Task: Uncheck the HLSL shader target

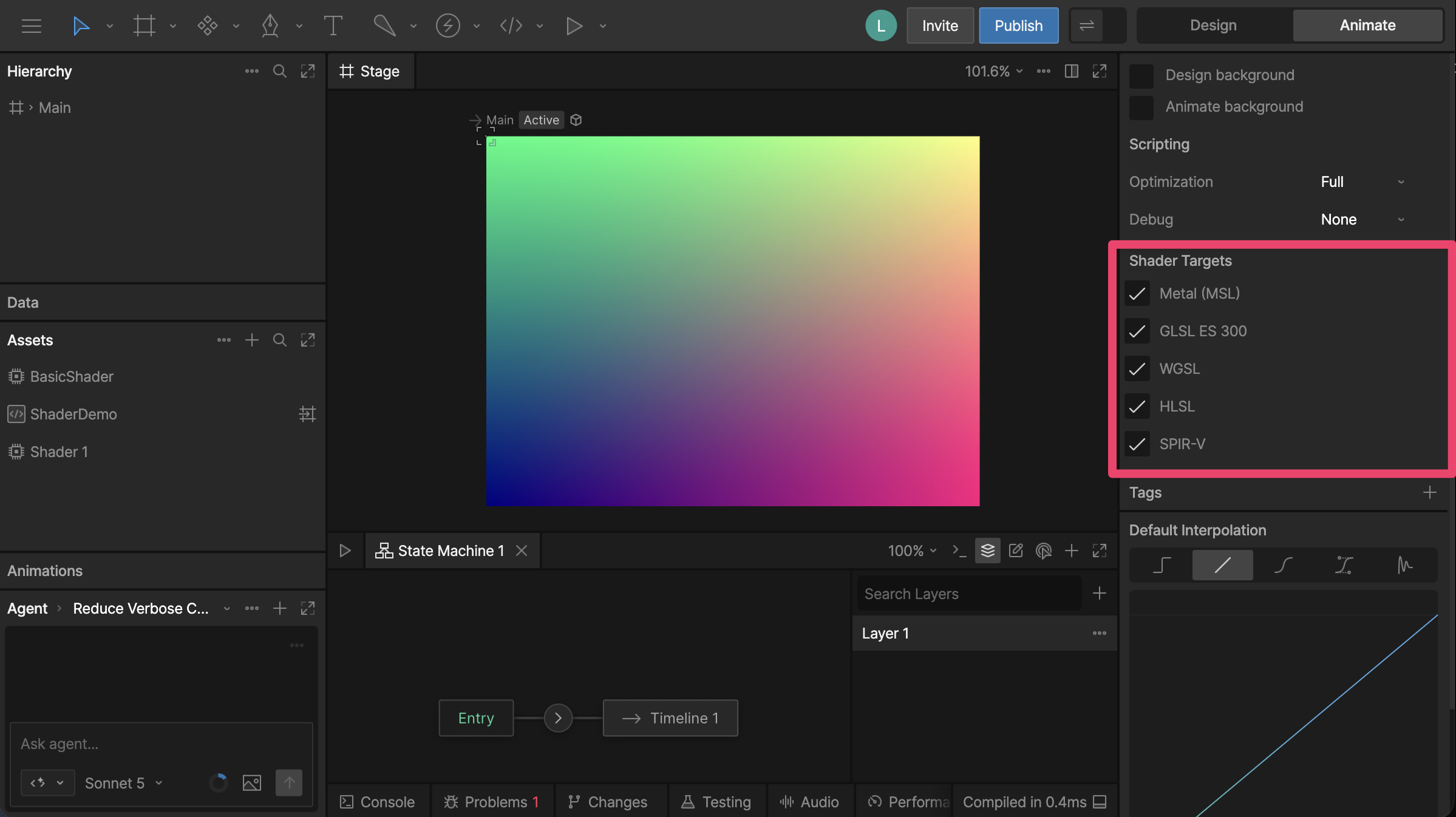Action: pyautogui.click(x=1137, y=407)
